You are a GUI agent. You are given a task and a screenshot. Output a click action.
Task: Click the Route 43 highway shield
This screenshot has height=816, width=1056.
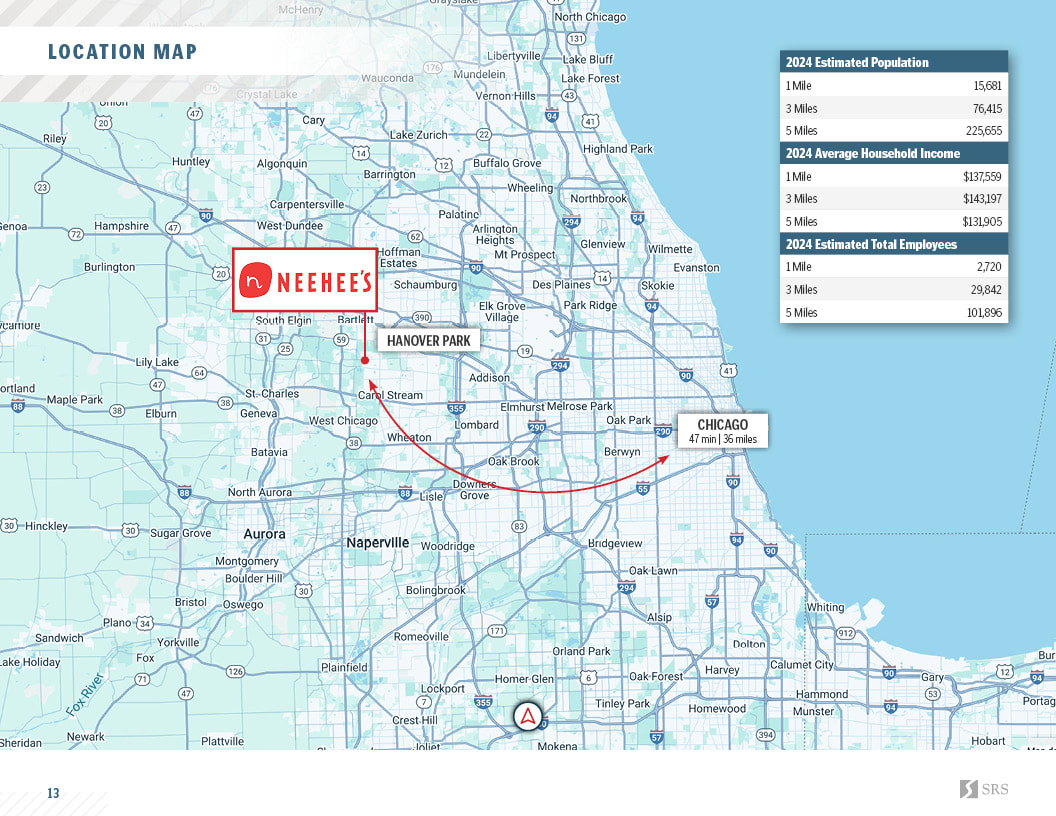click(x=569, y=96)
